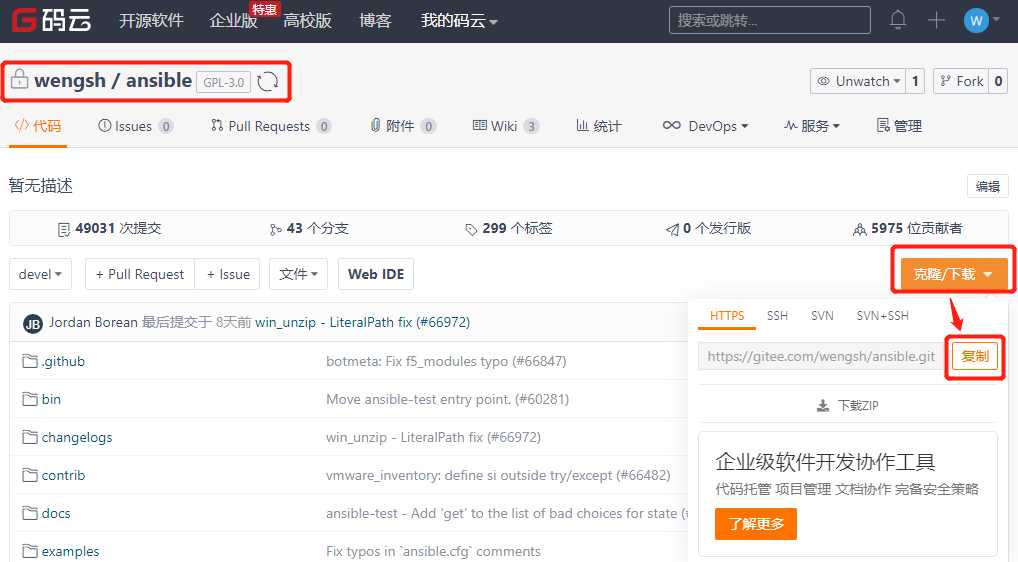Click the ansible repository name link
This screenshot has height=562, width=1018.
point(158,80)
